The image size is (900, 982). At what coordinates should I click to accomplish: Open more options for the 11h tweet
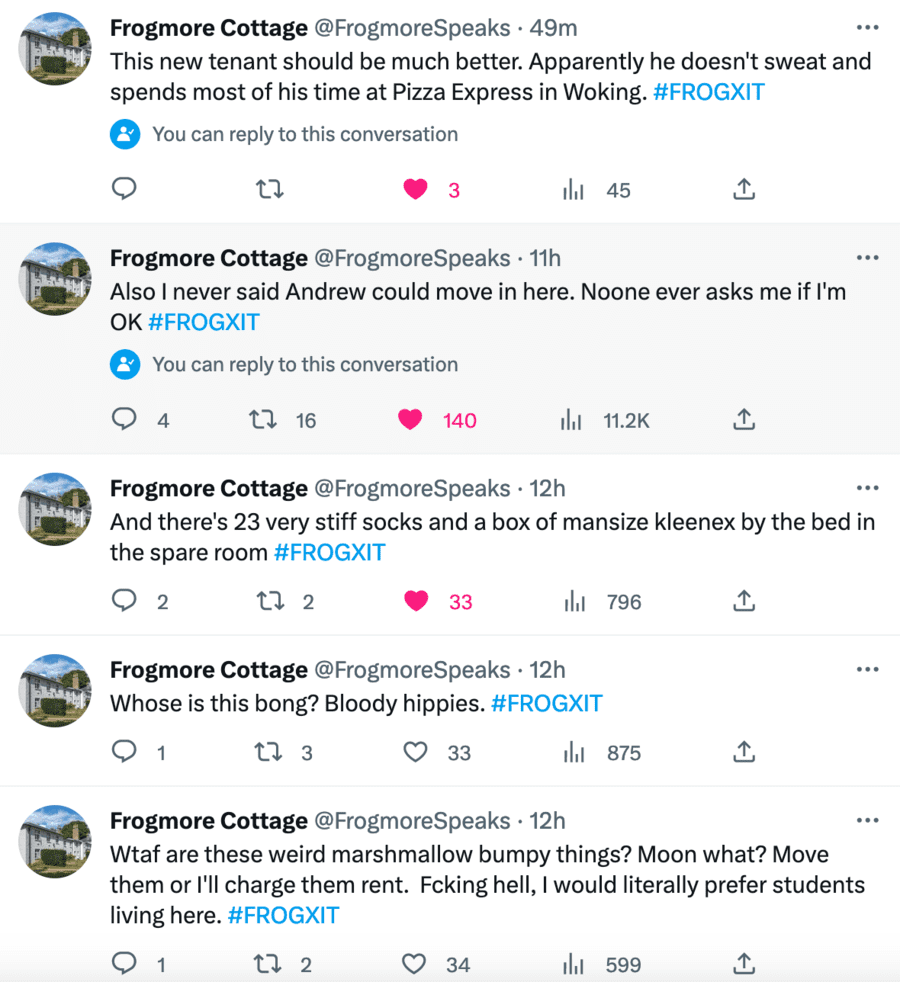pos(867,258)
